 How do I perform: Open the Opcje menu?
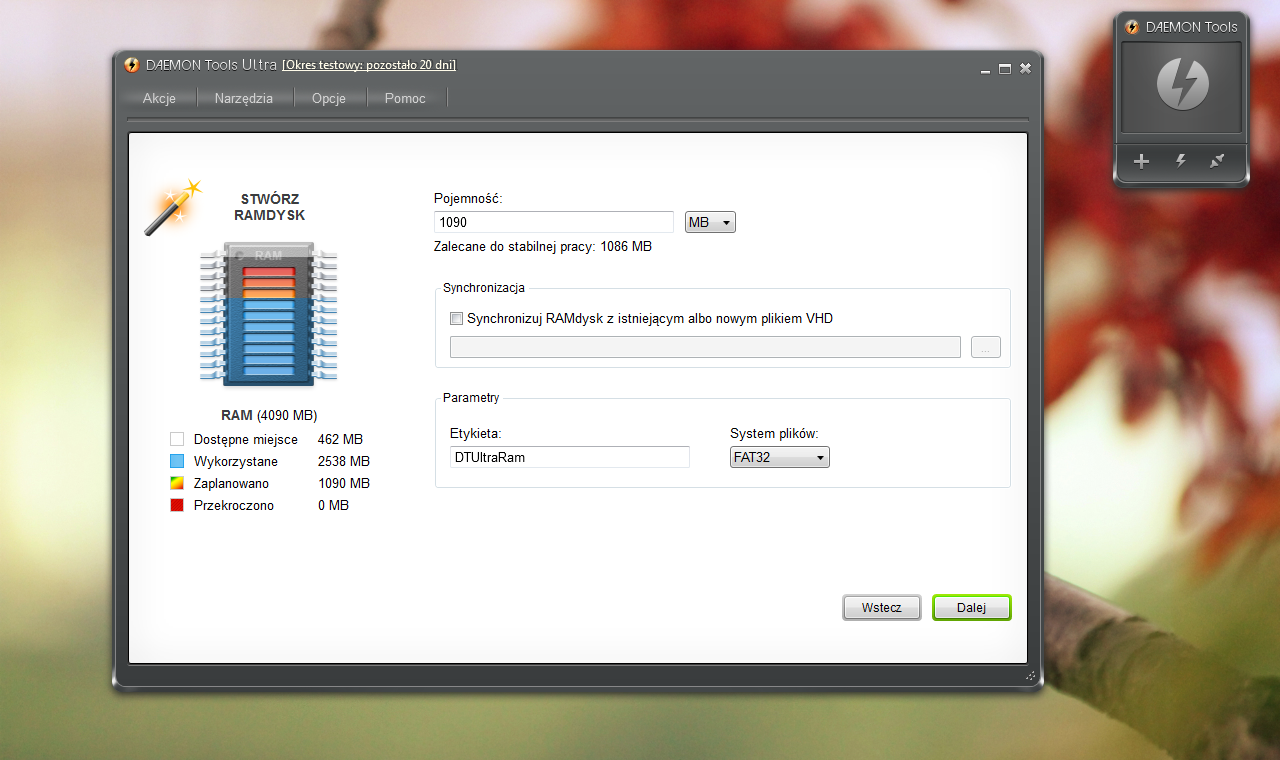coord(328,98)
